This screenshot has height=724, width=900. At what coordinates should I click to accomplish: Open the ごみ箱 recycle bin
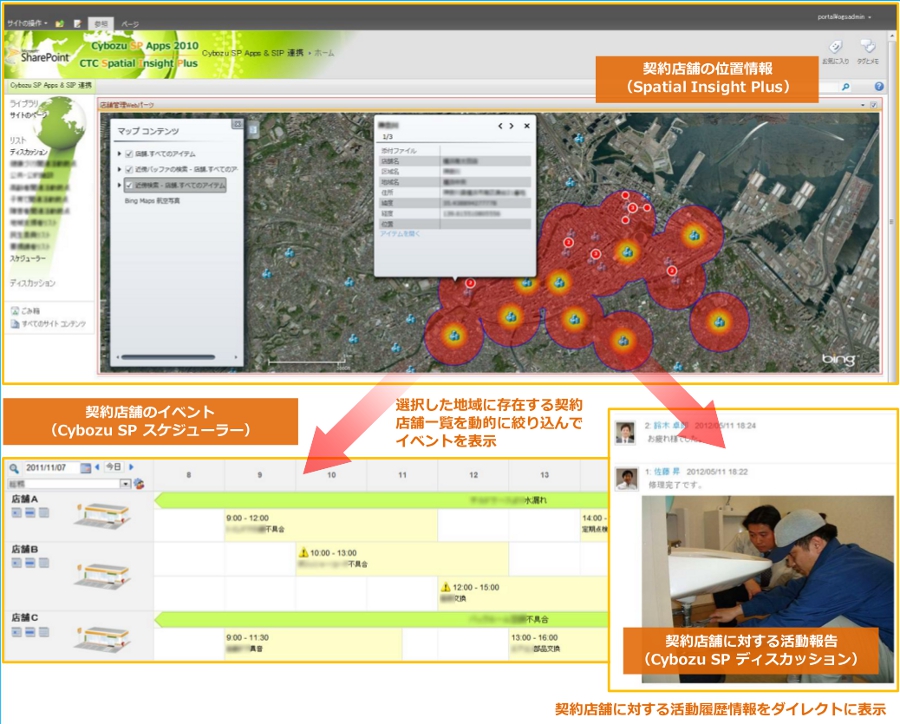pos(26,311)
